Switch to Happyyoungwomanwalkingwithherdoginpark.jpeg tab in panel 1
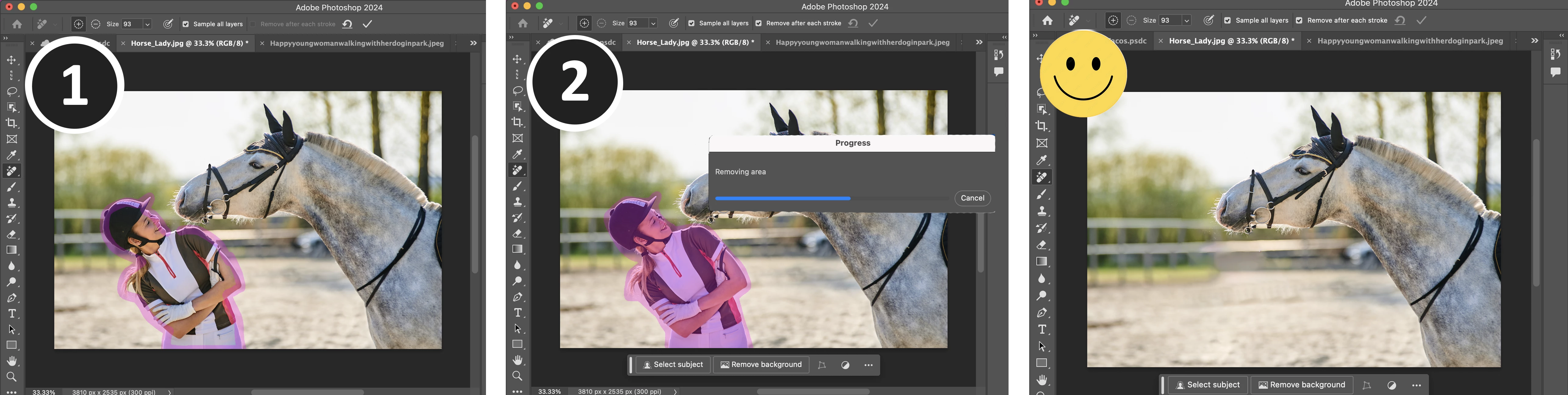Screen dimensions: 1568x395 click(x=356, y=43)
